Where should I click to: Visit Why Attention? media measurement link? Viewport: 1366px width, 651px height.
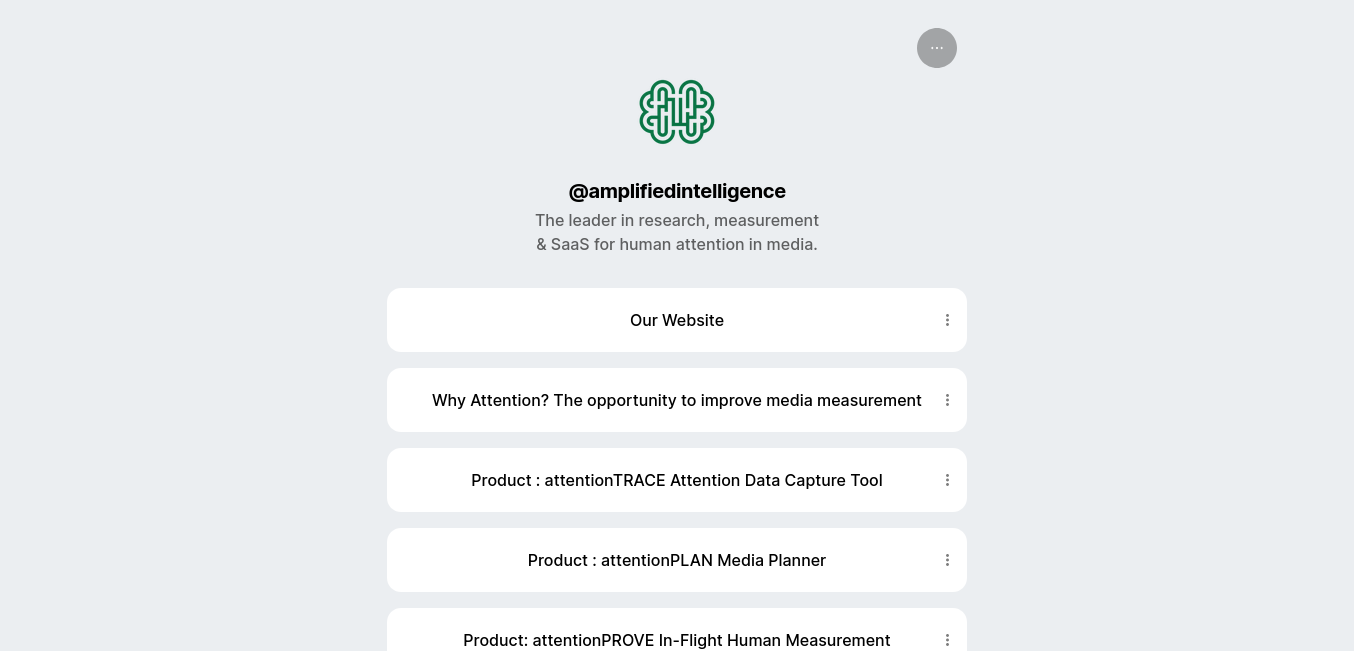pos(677,400)
